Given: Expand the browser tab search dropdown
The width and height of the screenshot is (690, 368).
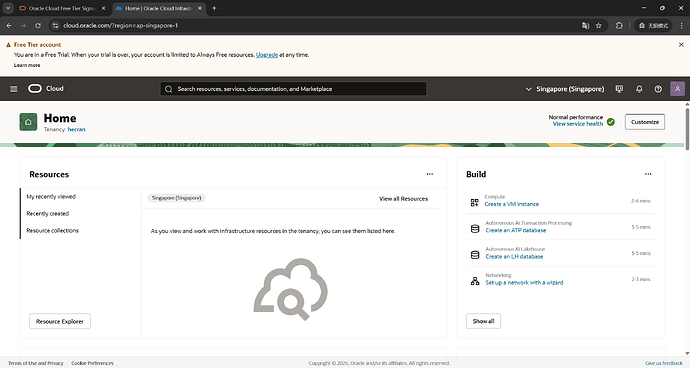Looking at the screenshot, I should click(x=8, y=8).
